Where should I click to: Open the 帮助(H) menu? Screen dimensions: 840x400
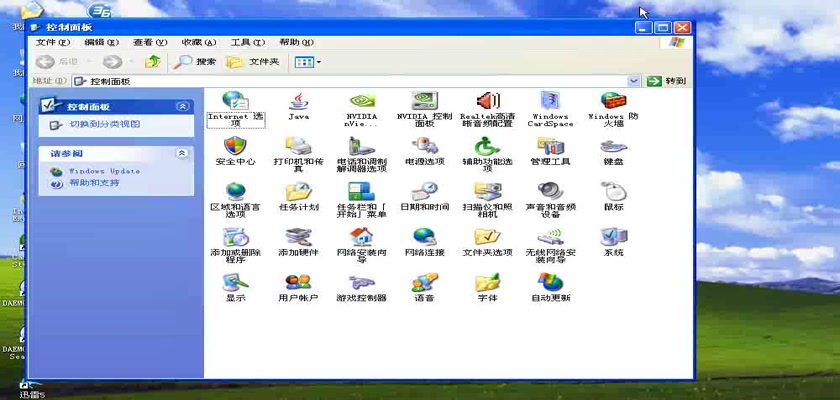[x=296, y=42]
